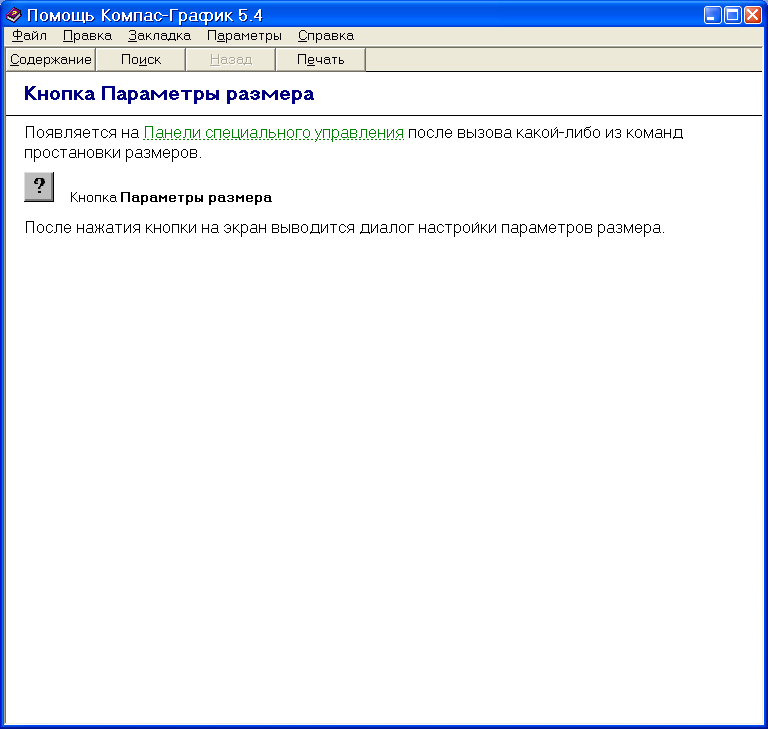Maximize the Помощь Компас-График window
Viewport: 768px width, 729px height.
(x=733, y=15)
